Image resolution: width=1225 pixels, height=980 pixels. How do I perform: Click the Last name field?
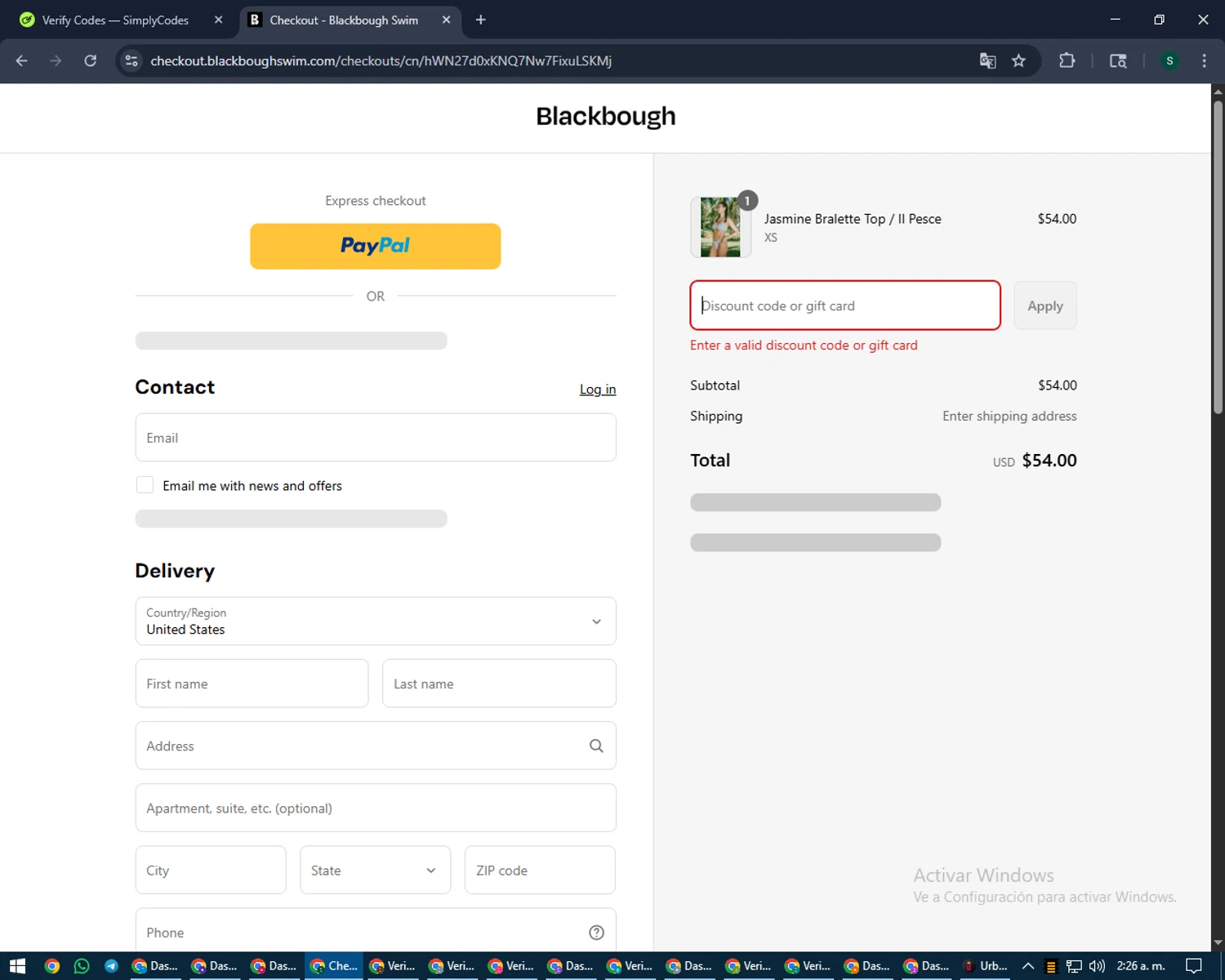[499, 684]
